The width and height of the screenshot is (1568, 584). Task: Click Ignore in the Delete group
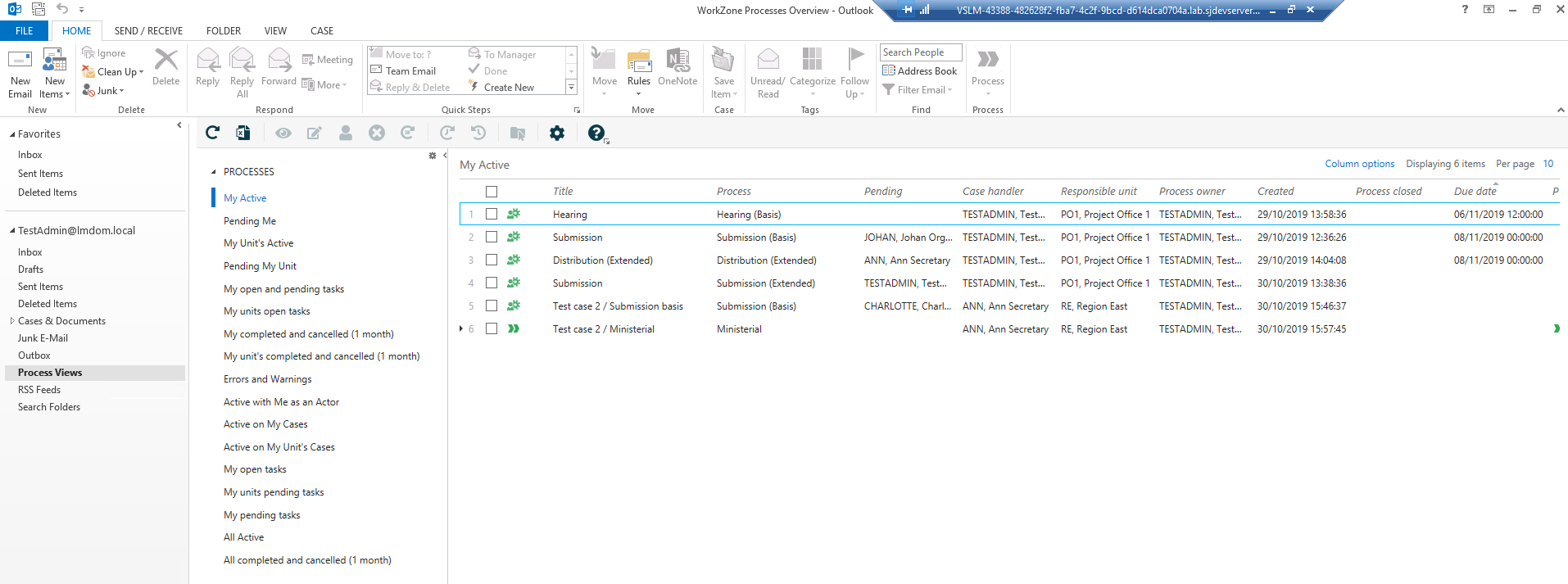tap(104, 53)
